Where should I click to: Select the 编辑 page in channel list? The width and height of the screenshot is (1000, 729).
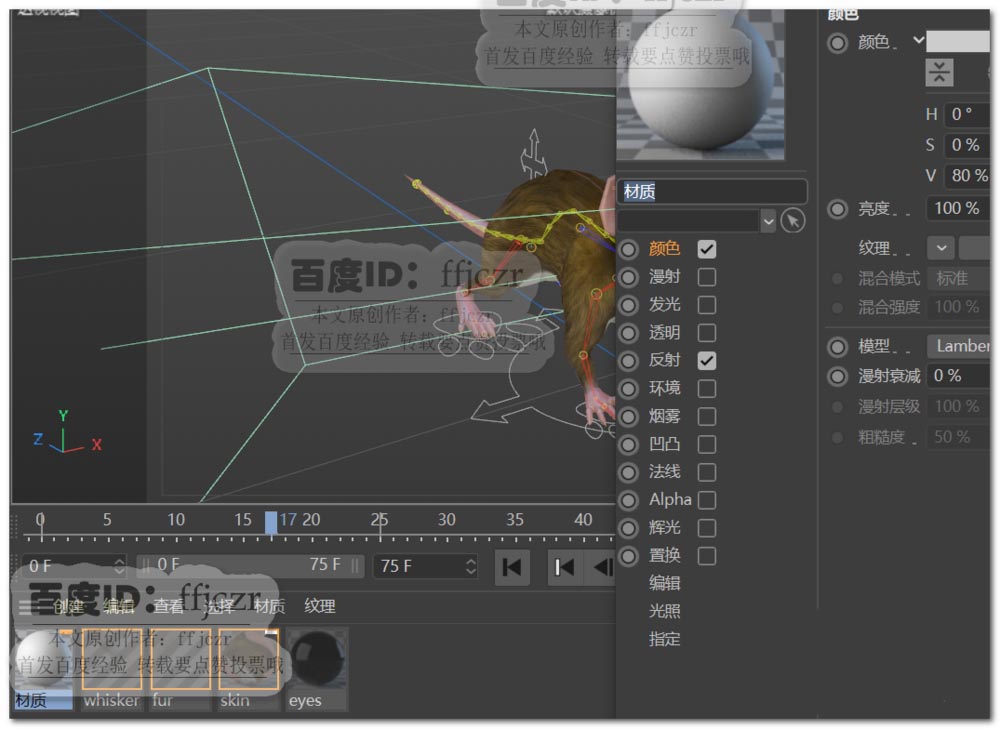665,583
